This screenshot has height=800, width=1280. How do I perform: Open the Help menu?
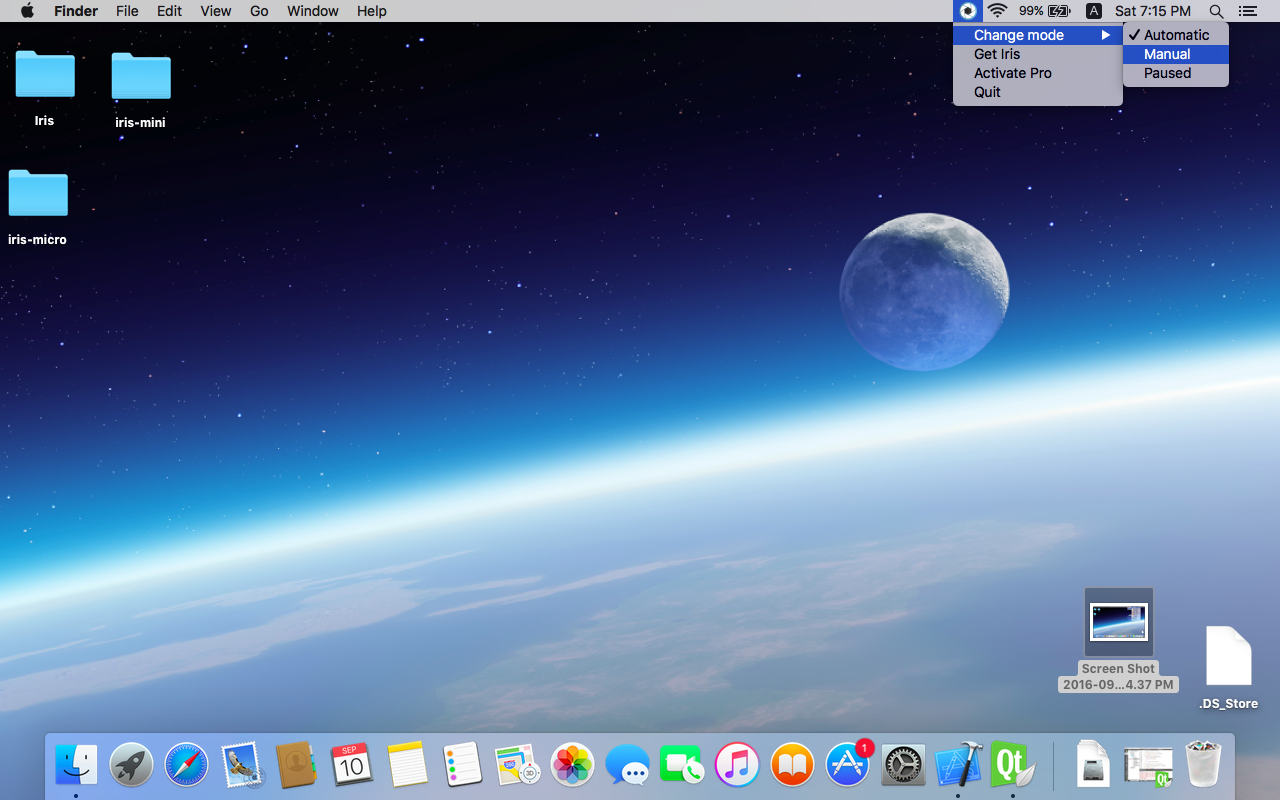372,11
